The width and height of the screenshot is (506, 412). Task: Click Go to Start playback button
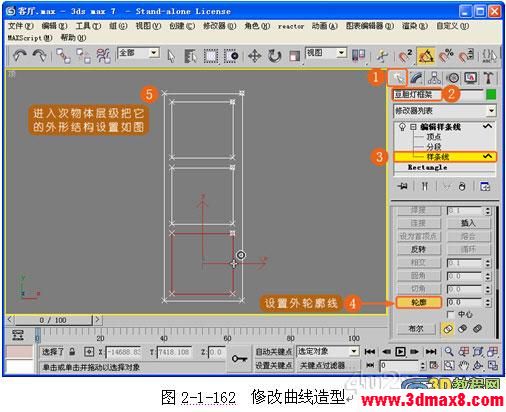point(369,351)
